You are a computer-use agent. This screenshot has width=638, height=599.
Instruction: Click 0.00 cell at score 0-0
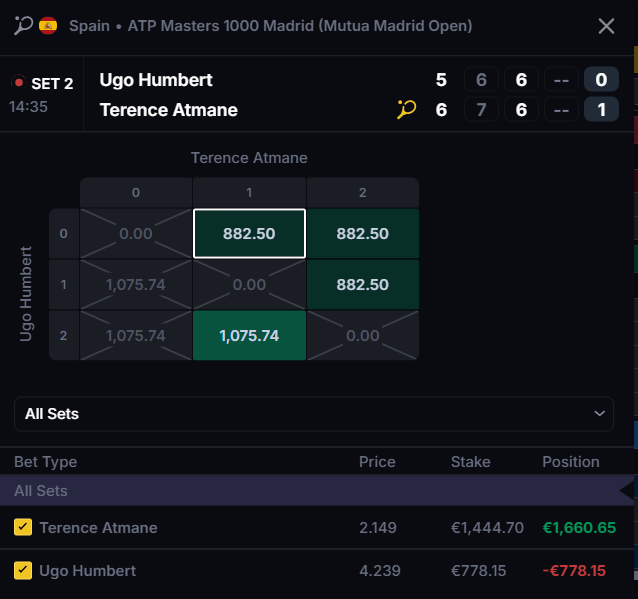click(x=135, y=234)
